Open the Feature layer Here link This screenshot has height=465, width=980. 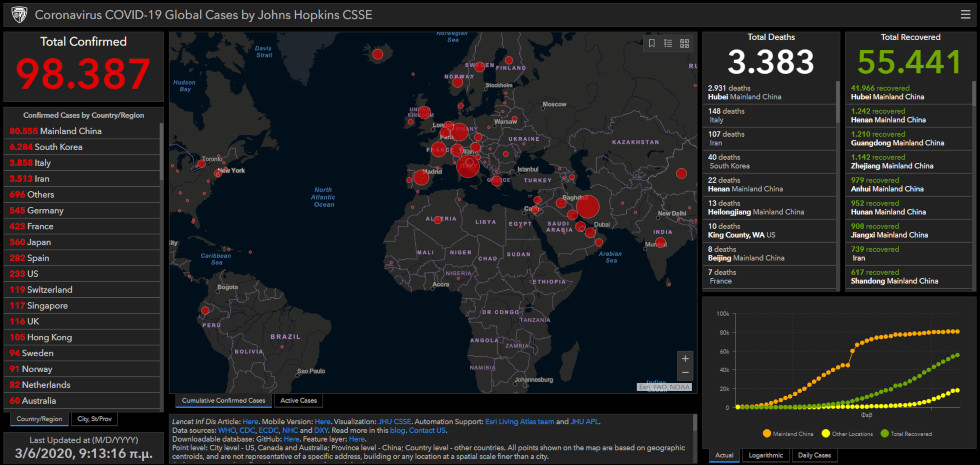tap(357, 439)
